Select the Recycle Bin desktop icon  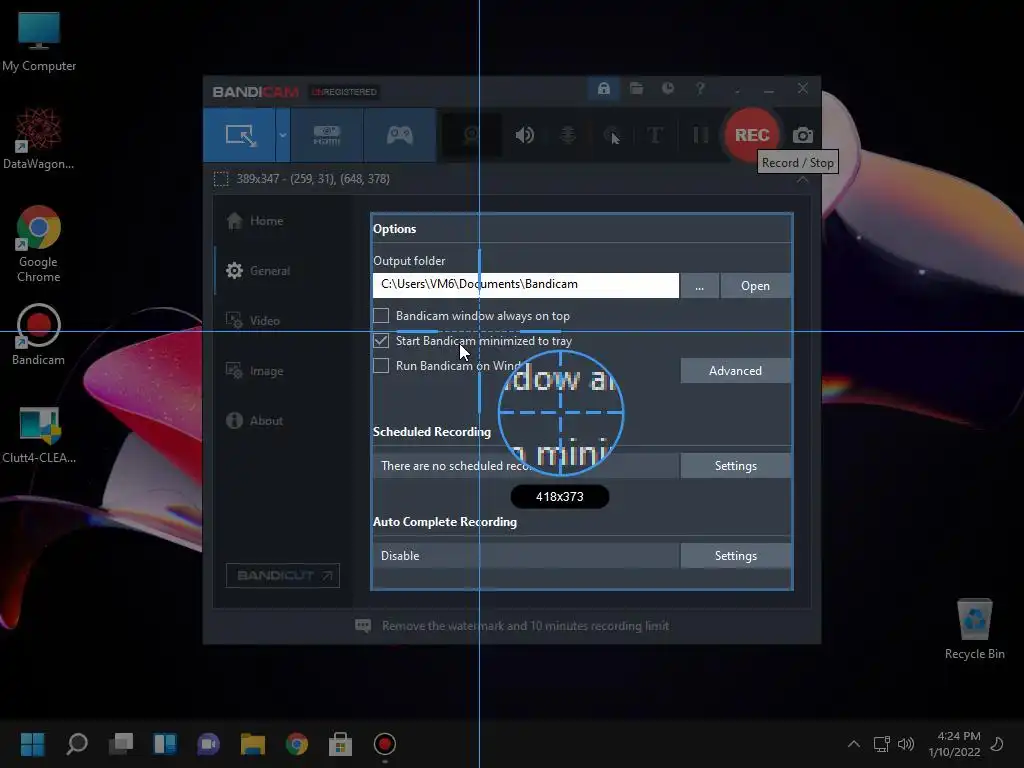click(x=974, y=629)
